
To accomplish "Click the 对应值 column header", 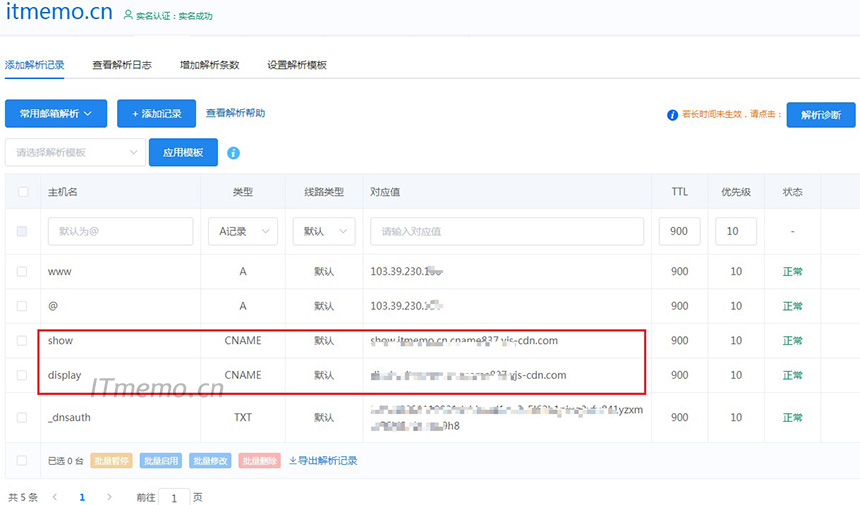I will click(x=385, y=192).
